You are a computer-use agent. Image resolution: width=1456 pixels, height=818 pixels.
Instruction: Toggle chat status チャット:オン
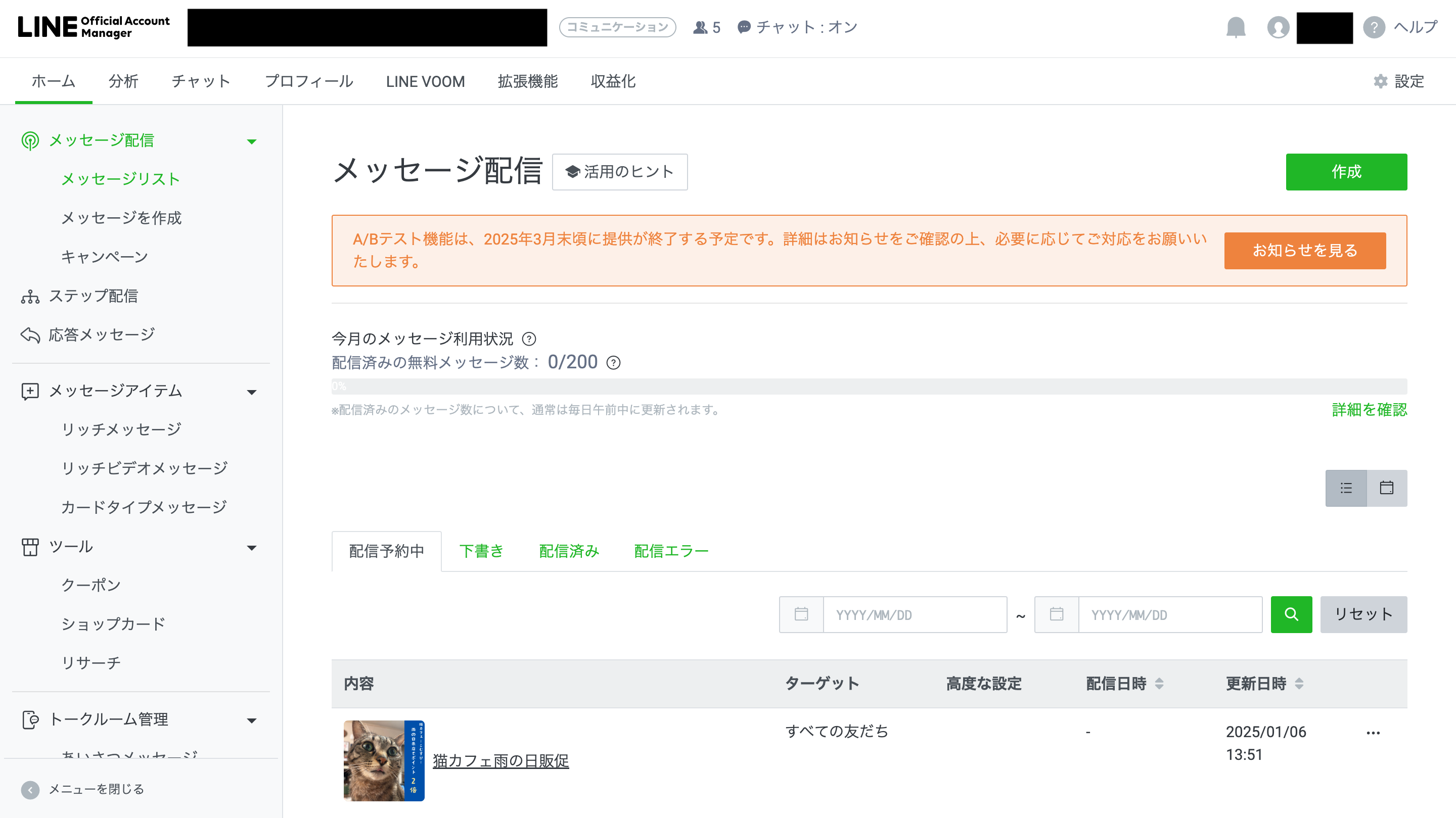point(798,27)
